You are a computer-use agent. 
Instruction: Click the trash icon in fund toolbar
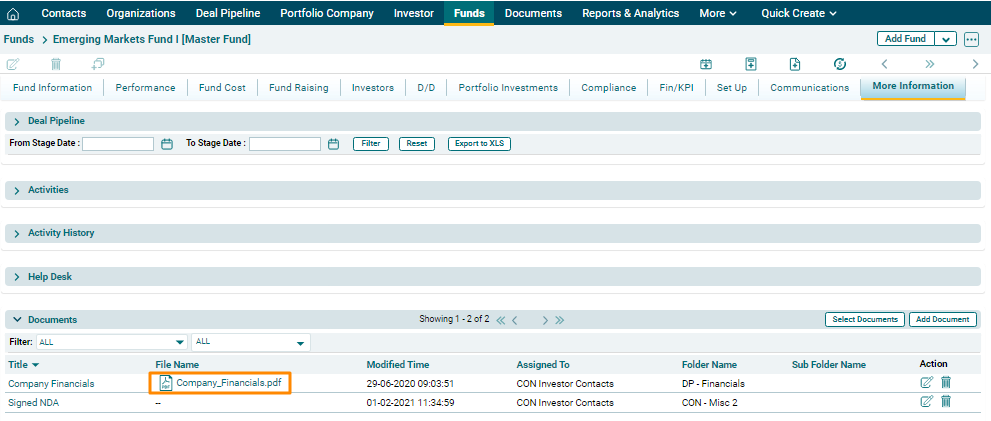tap(56, 64)
